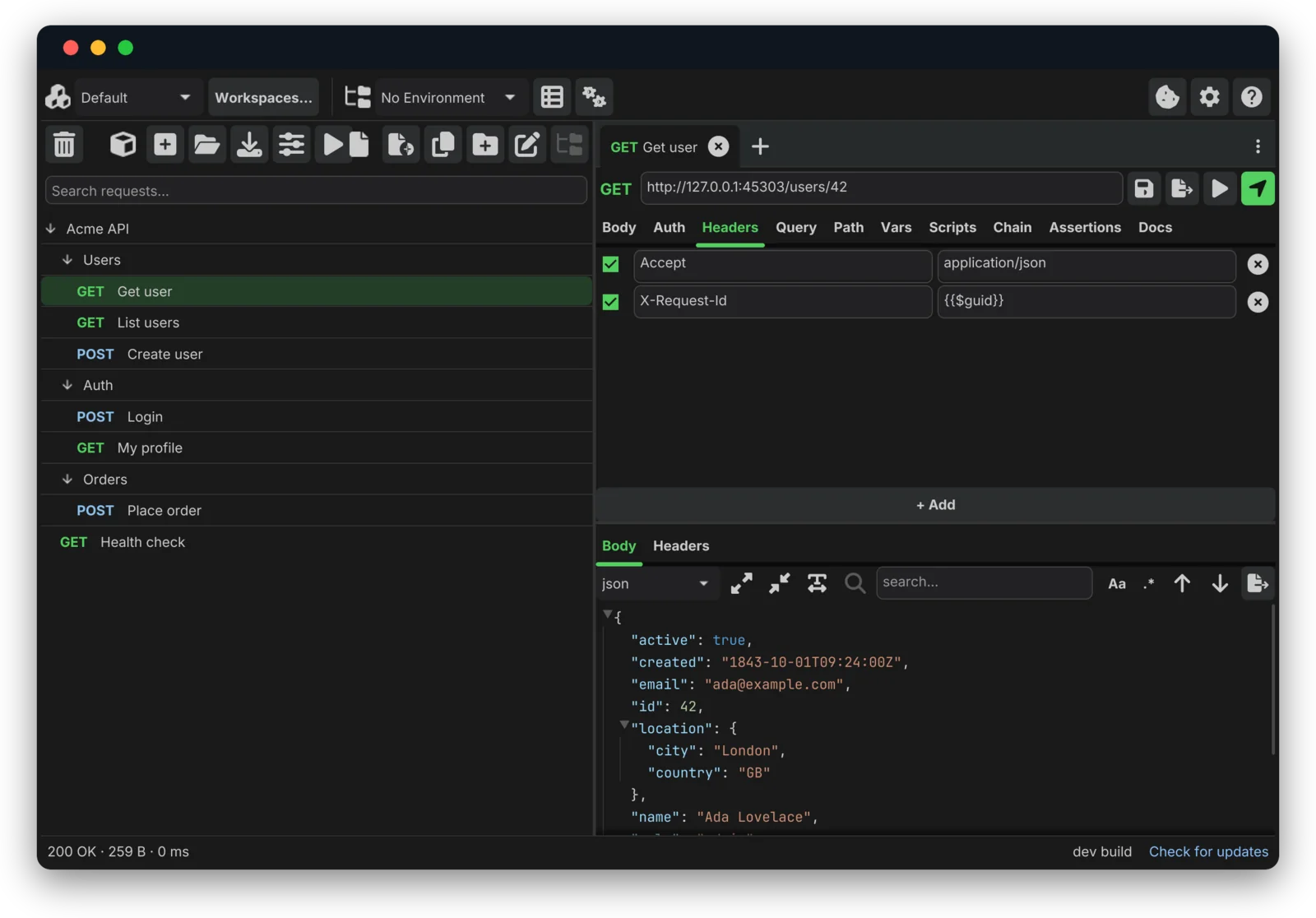
Task: Open a new request tab with plus
Action: [x=760, y=146]
